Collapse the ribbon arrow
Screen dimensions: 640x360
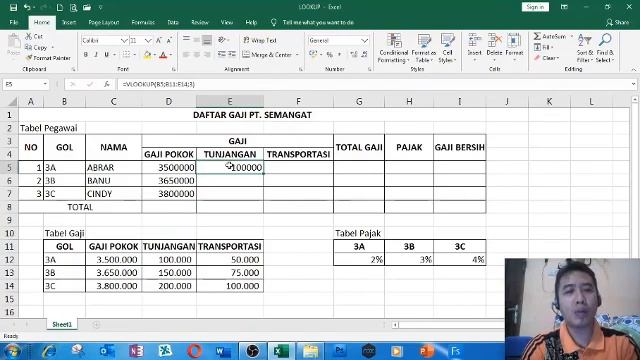633,70
